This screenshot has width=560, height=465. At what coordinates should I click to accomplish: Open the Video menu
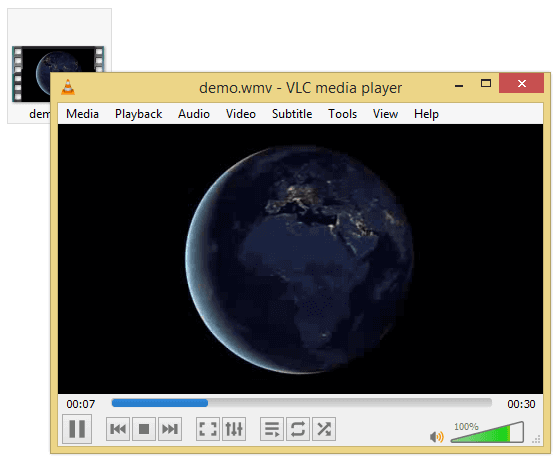[241, 114]
